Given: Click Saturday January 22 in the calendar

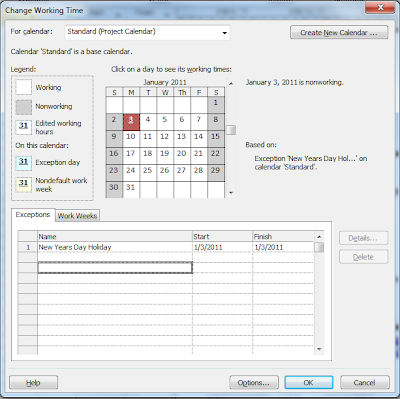Looking at the screenshot, I should coord(216,156).
